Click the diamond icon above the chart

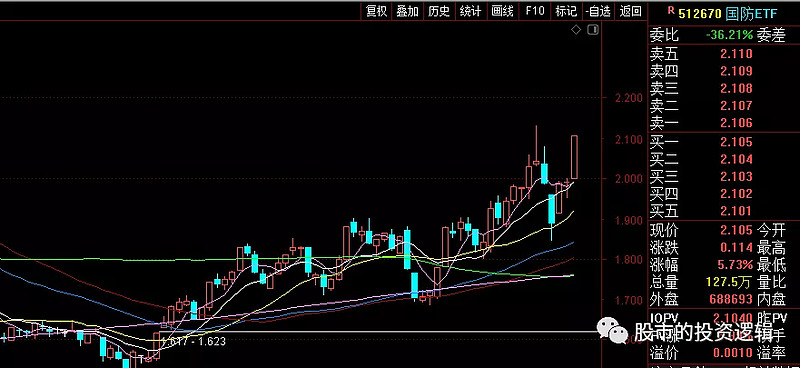click(x=576, y=30)
